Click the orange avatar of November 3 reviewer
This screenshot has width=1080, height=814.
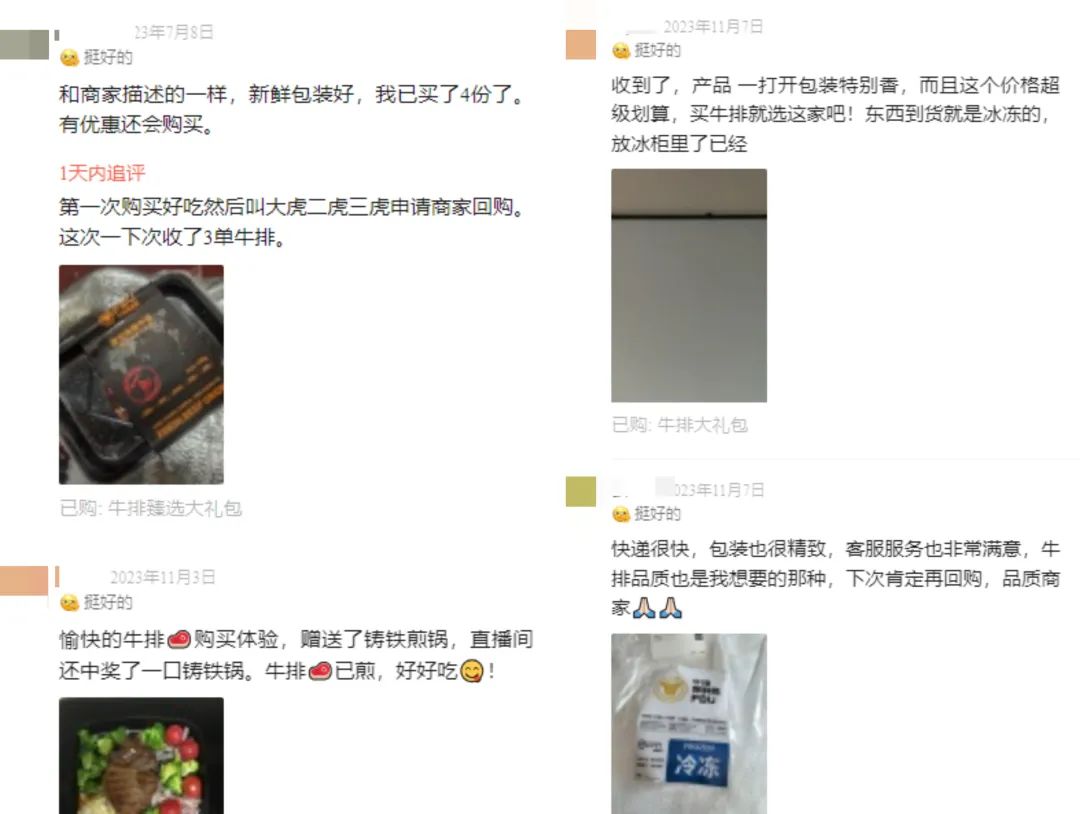24,581
